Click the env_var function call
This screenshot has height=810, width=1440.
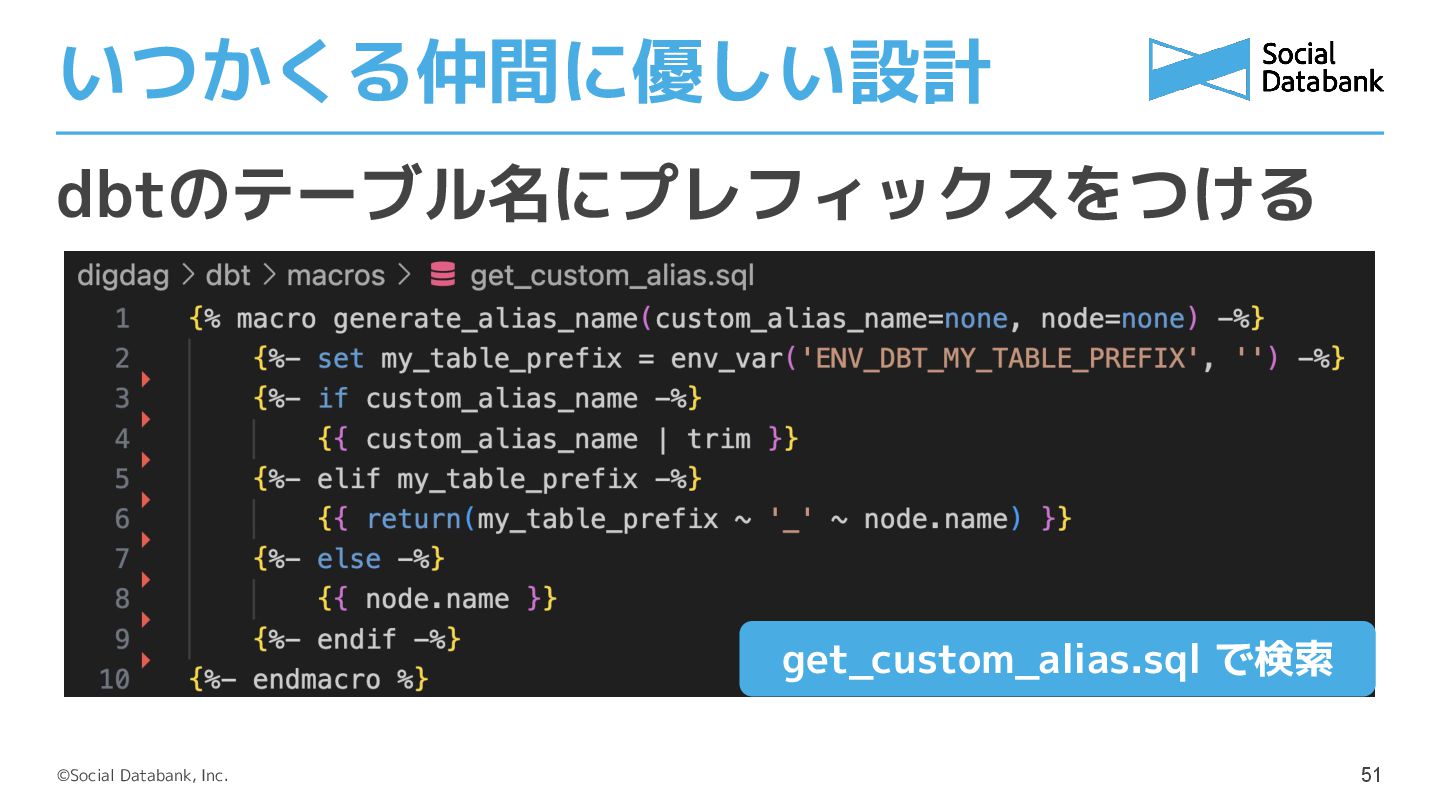726,359
